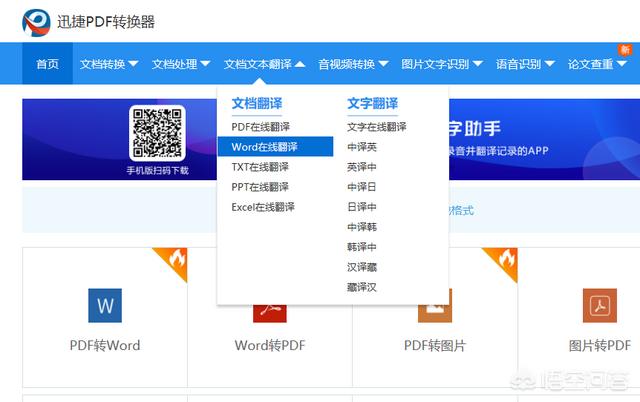Click the hot flame badge on PDF转图片 card

coord(504,261)
